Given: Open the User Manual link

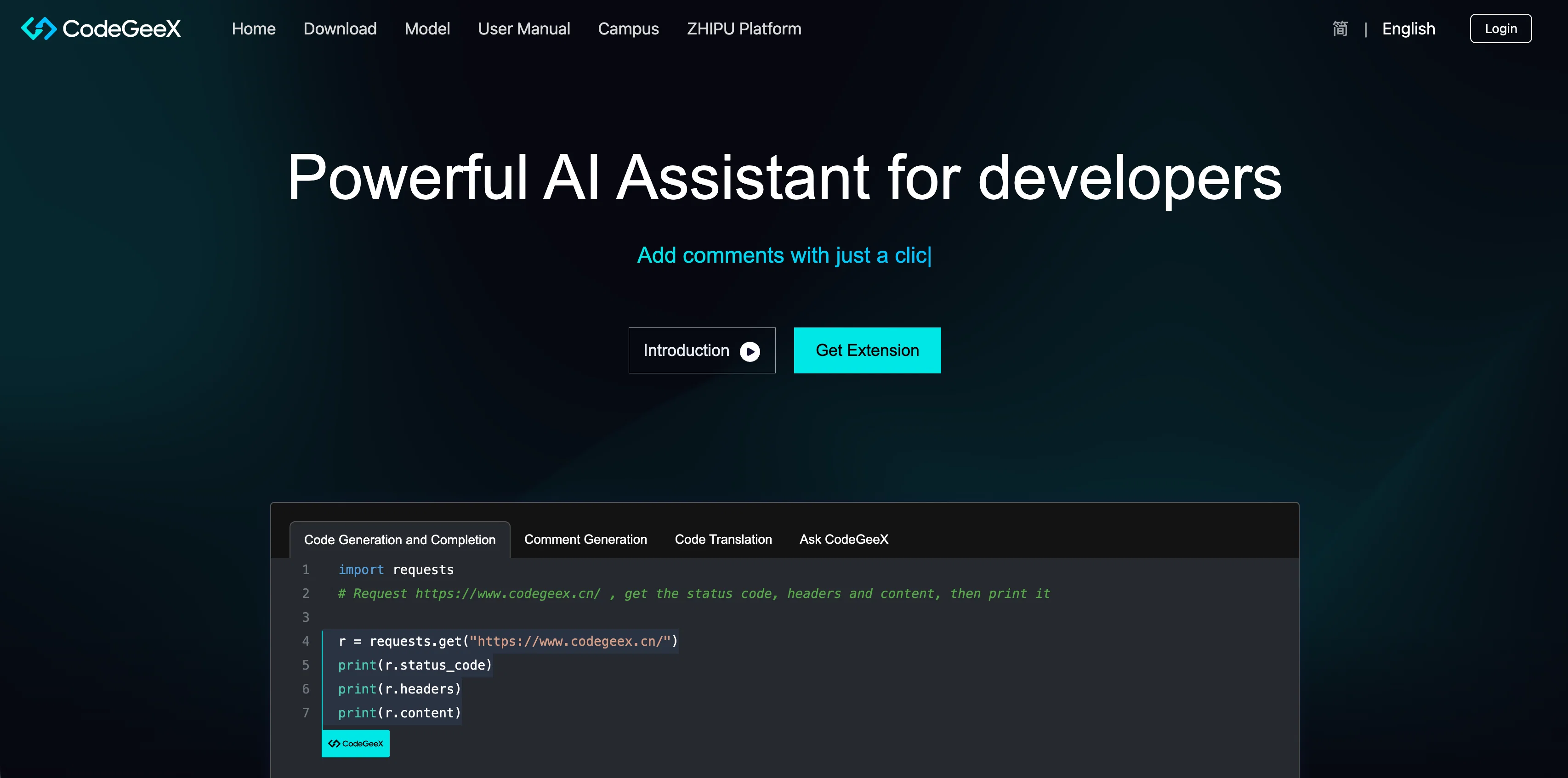Looking at the screenshot, I should click(x=523, y=28).
